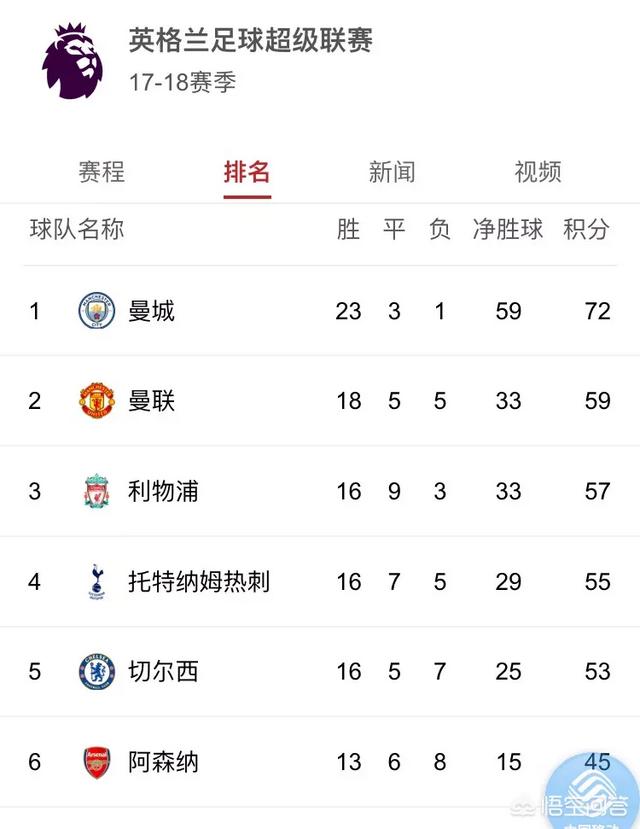Tap the 悟空问答 watermark badge
The height and width of the screenshot is (829, 640).
coord(589,793)
